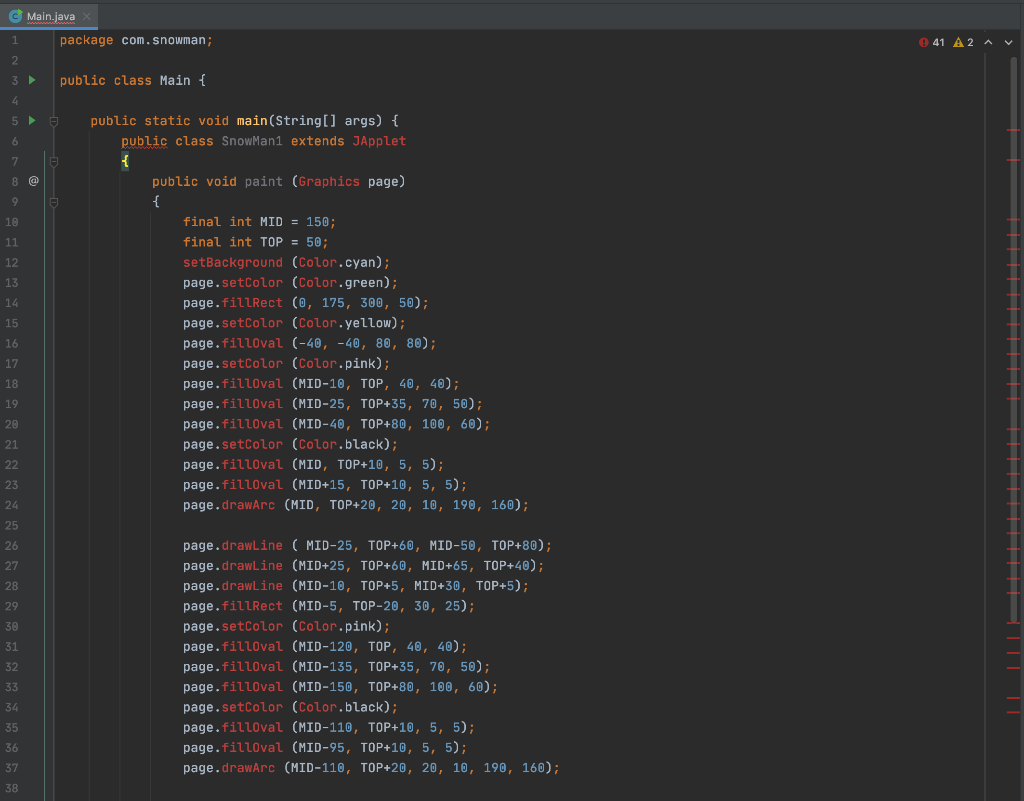Run the main method via green gutter arrow
Viewport: 1024px width, 801px height.
pyautogui.click(x=30, y=120)
